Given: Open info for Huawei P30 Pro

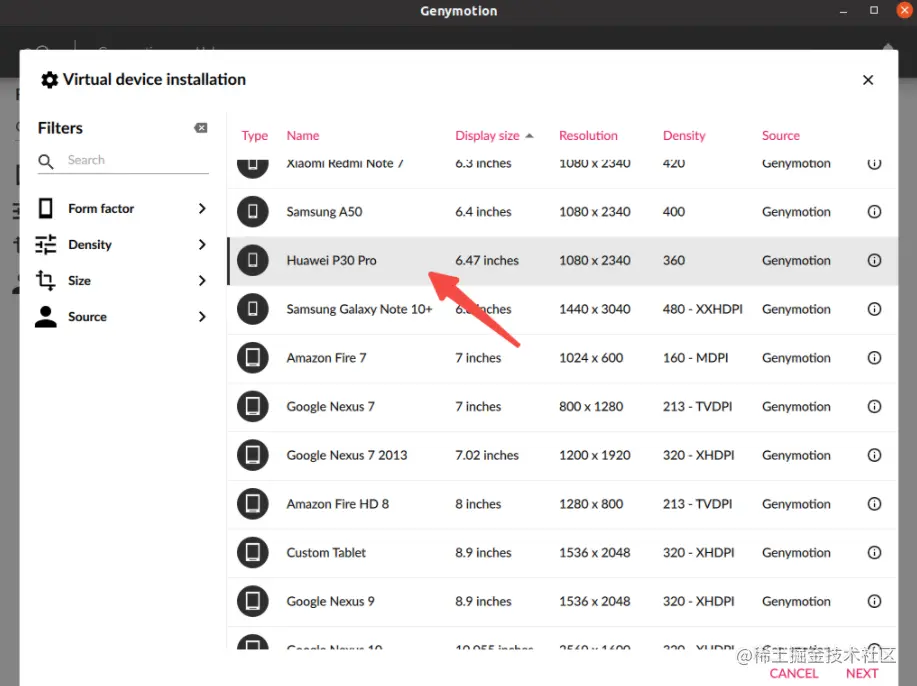Looking at the screenshot, I should coord(874,260).
